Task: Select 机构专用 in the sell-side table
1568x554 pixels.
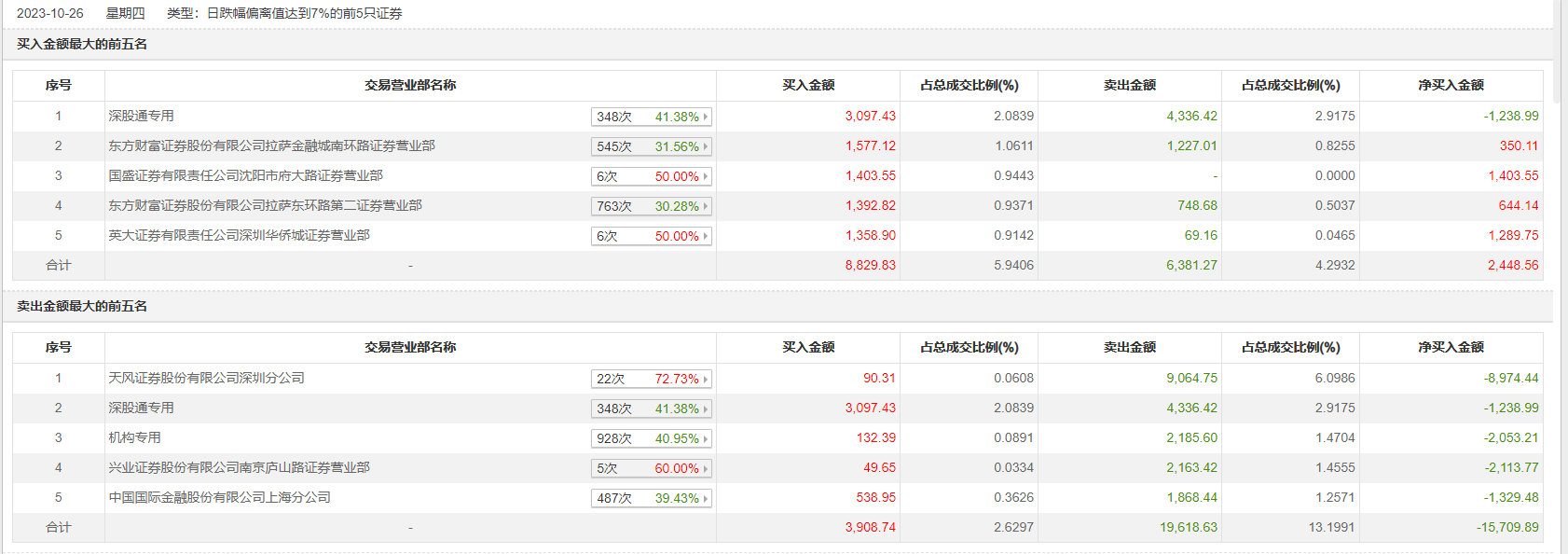Action: point(134,437)
